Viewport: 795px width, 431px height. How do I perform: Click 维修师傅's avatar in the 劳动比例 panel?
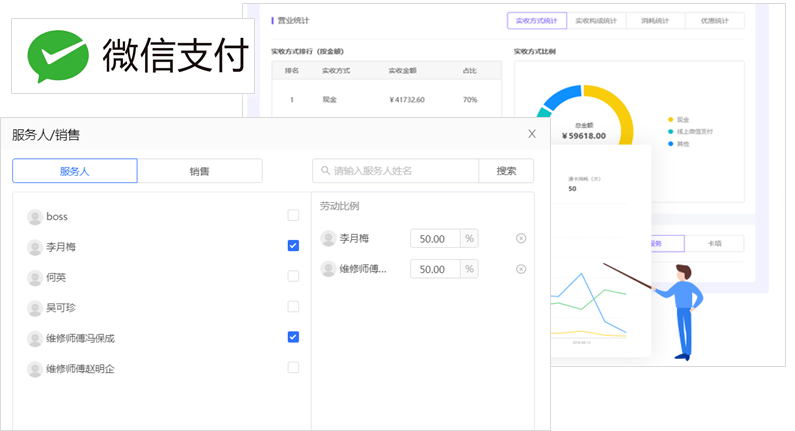click(329, 269)
